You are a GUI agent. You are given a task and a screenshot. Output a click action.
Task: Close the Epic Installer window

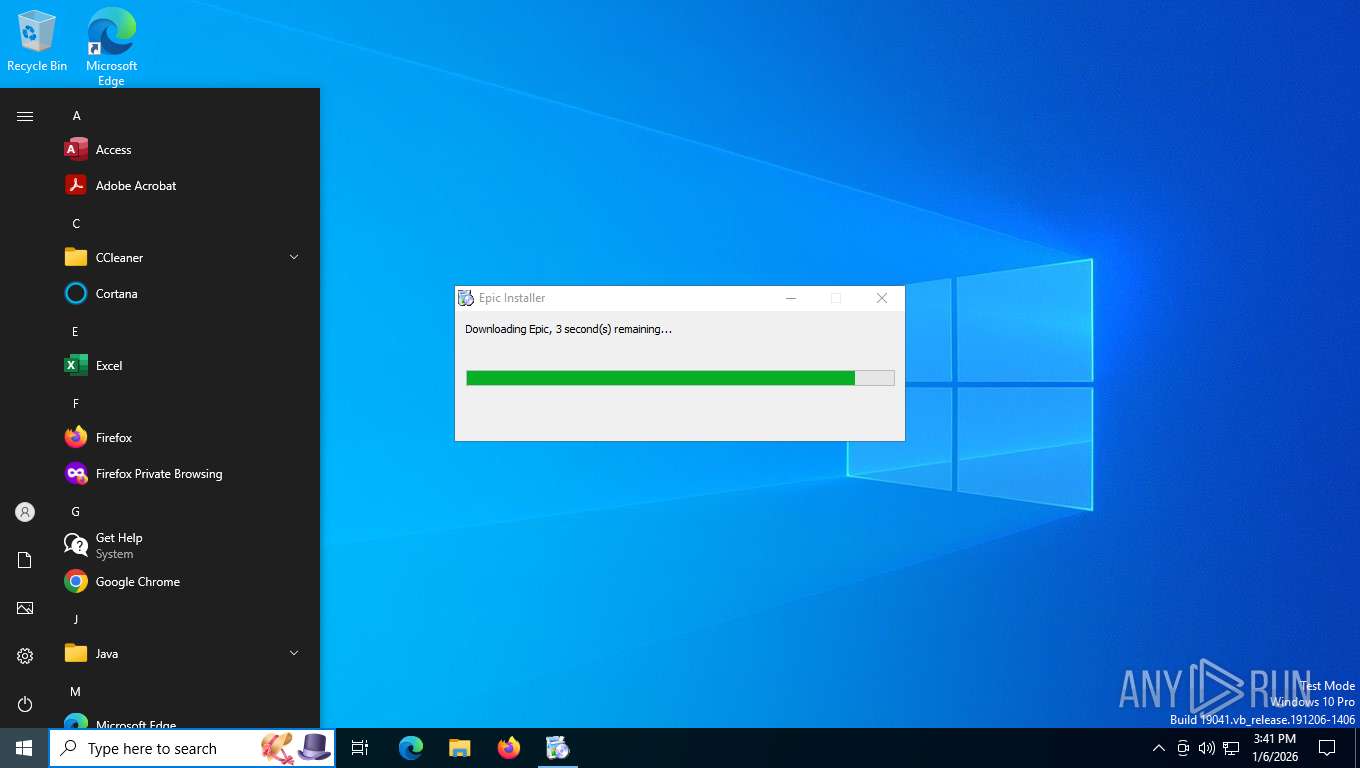click(x=882, y=298)
